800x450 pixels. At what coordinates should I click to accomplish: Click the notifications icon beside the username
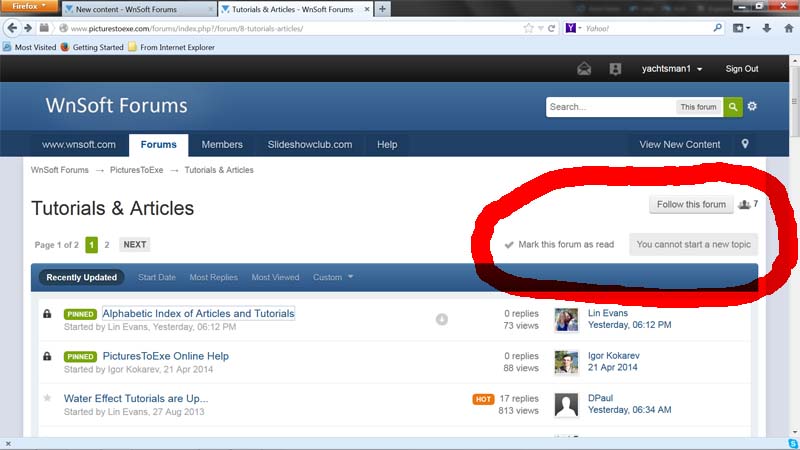tap(615, 69)
